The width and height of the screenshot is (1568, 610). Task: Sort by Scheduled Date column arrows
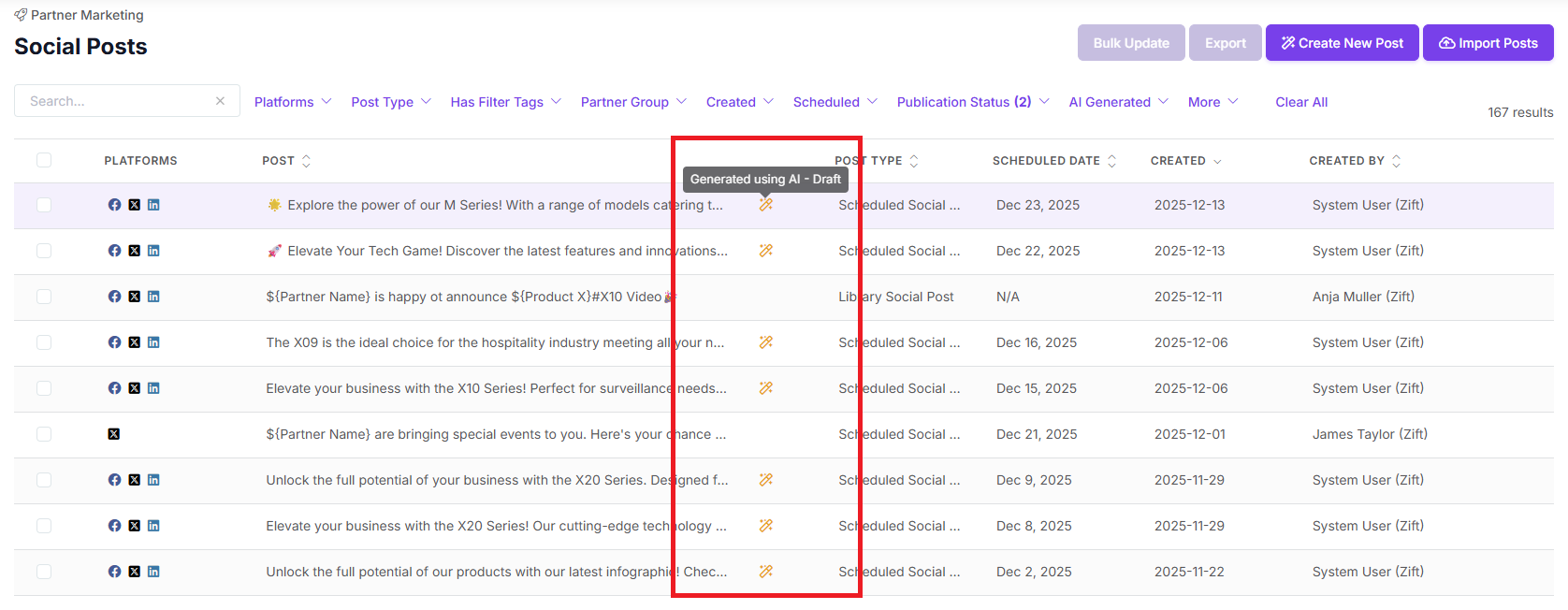1111,161
